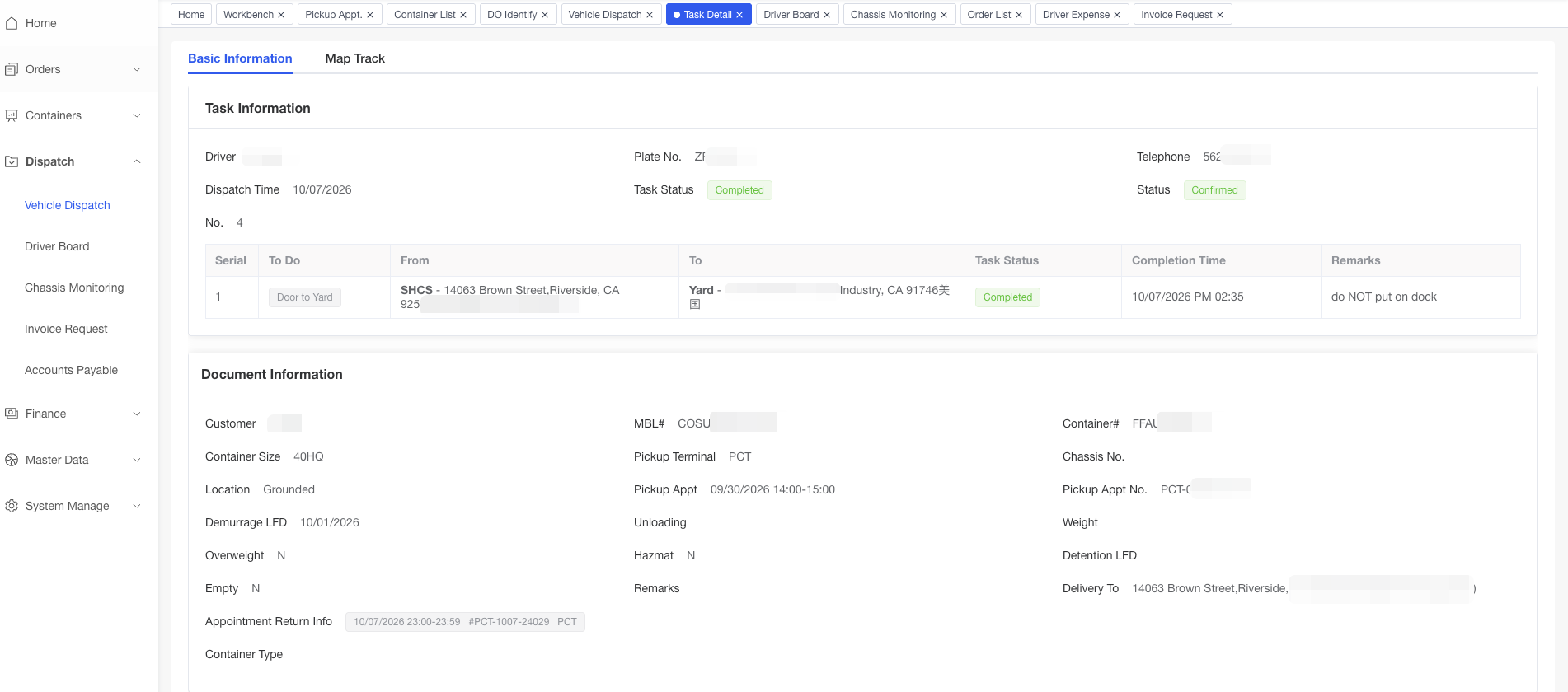Close the Container List tab
This screenshot has width=1568, height=692.
[463, 15]
